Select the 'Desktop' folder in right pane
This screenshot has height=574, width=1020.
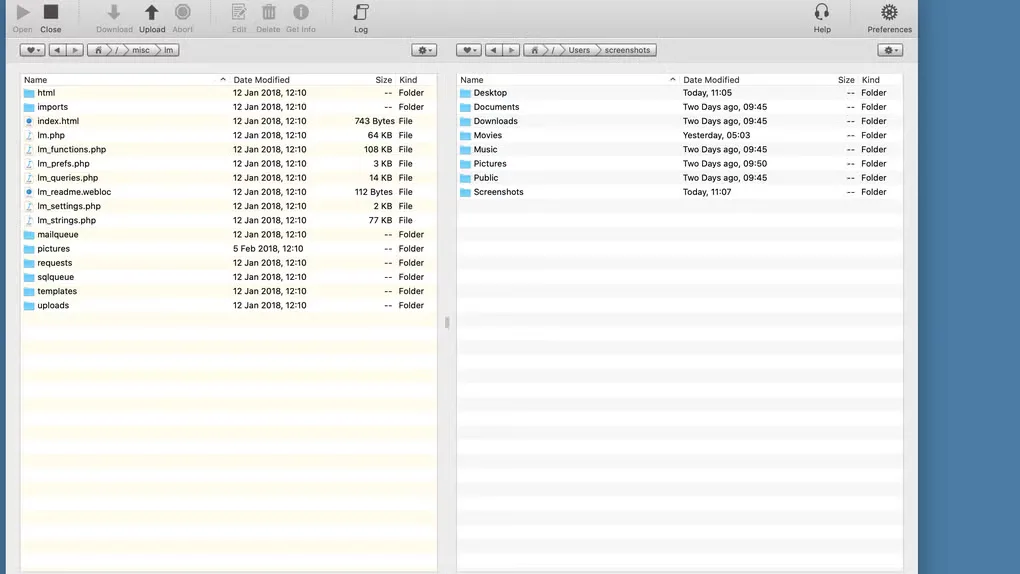tap(680, 93)
